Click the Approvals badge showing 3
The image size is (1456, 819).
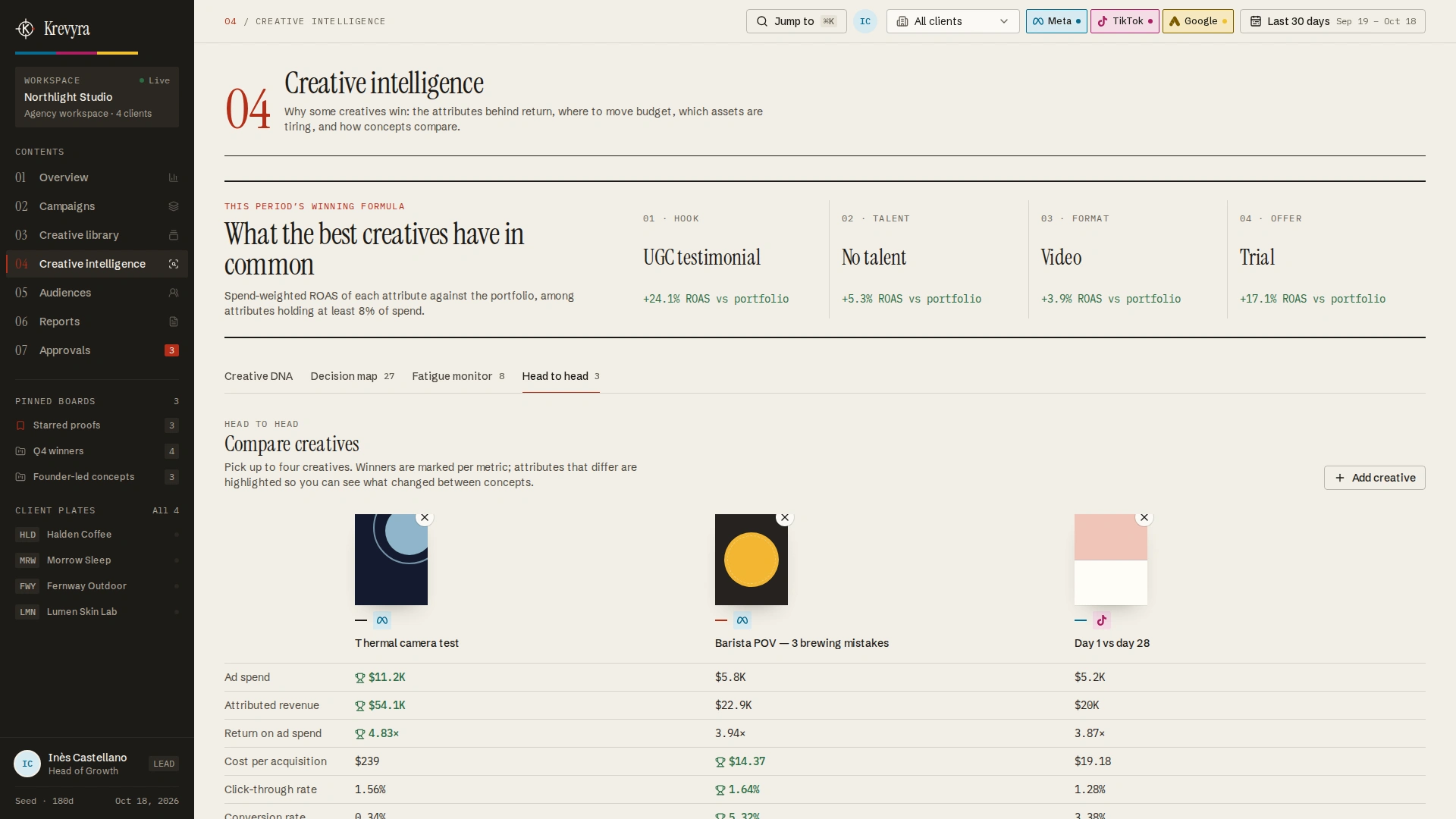tap(172, 350)
